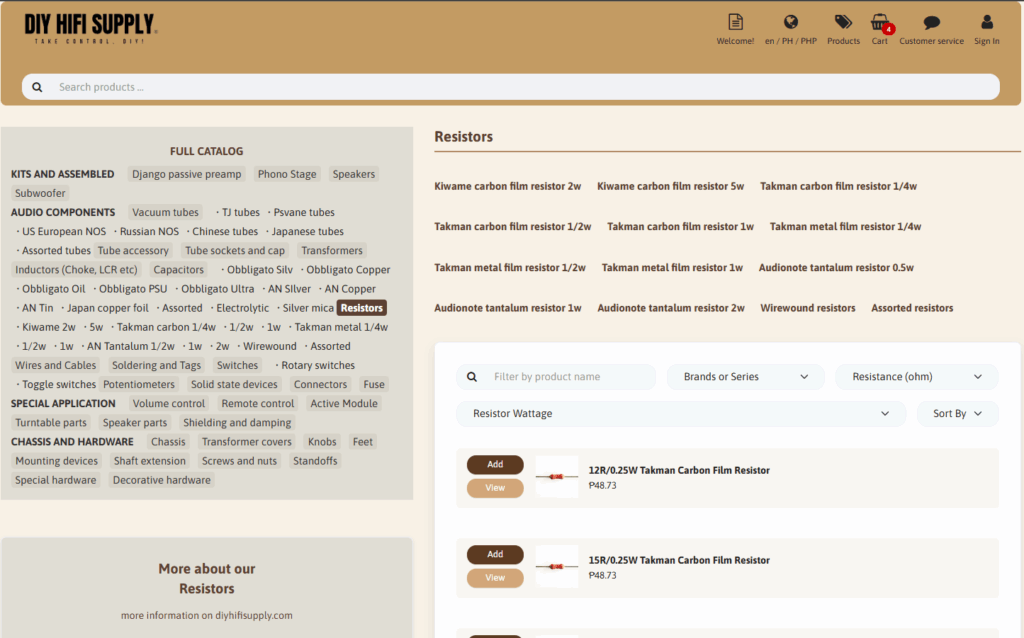Open the language and currency globe icon
The height and width of the screenshot is (638, 1024).
click(x=790, y=23)
